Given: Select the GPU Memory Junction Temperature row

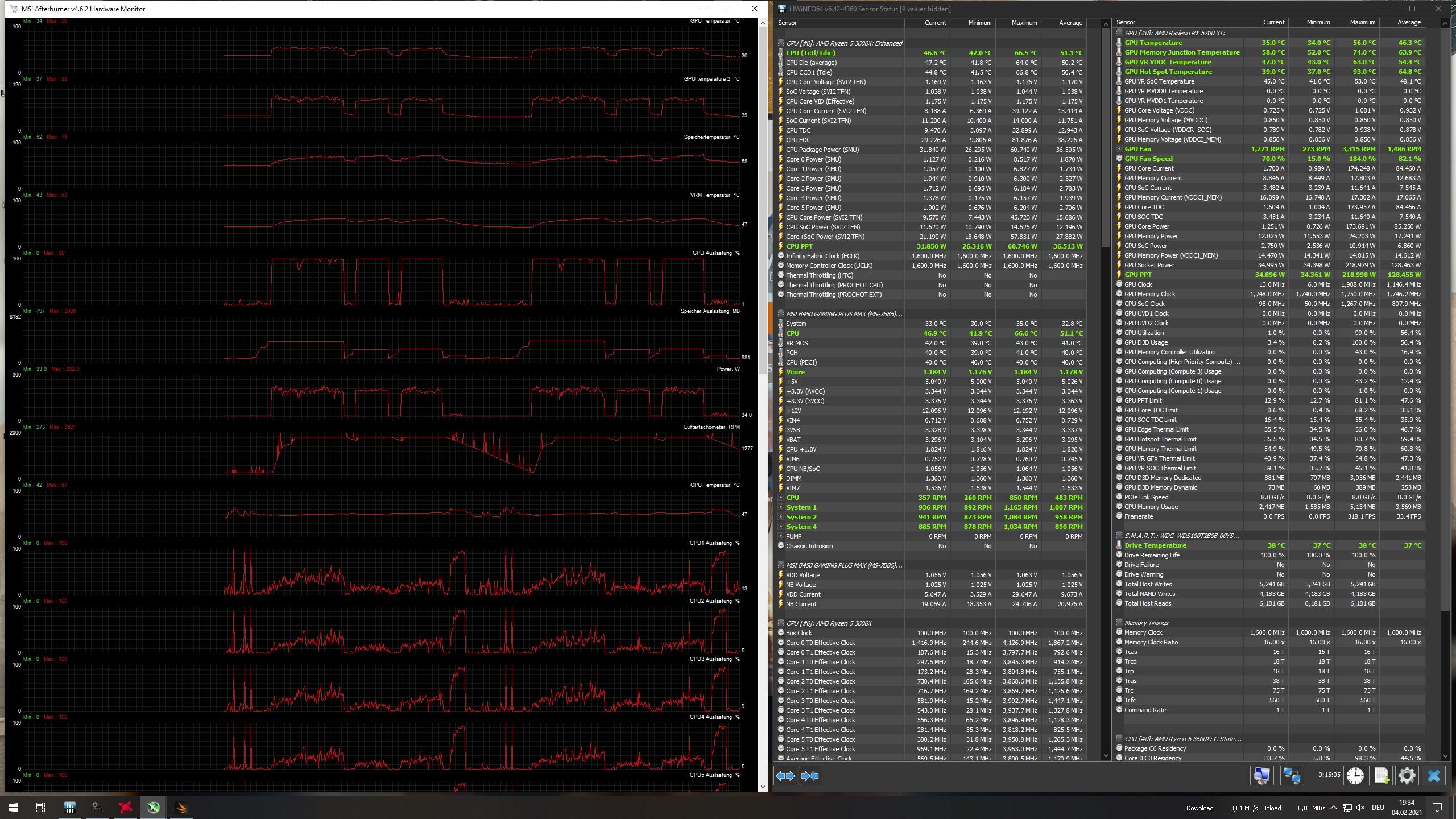Looking at the screenshot, I should pos(1269,52).
